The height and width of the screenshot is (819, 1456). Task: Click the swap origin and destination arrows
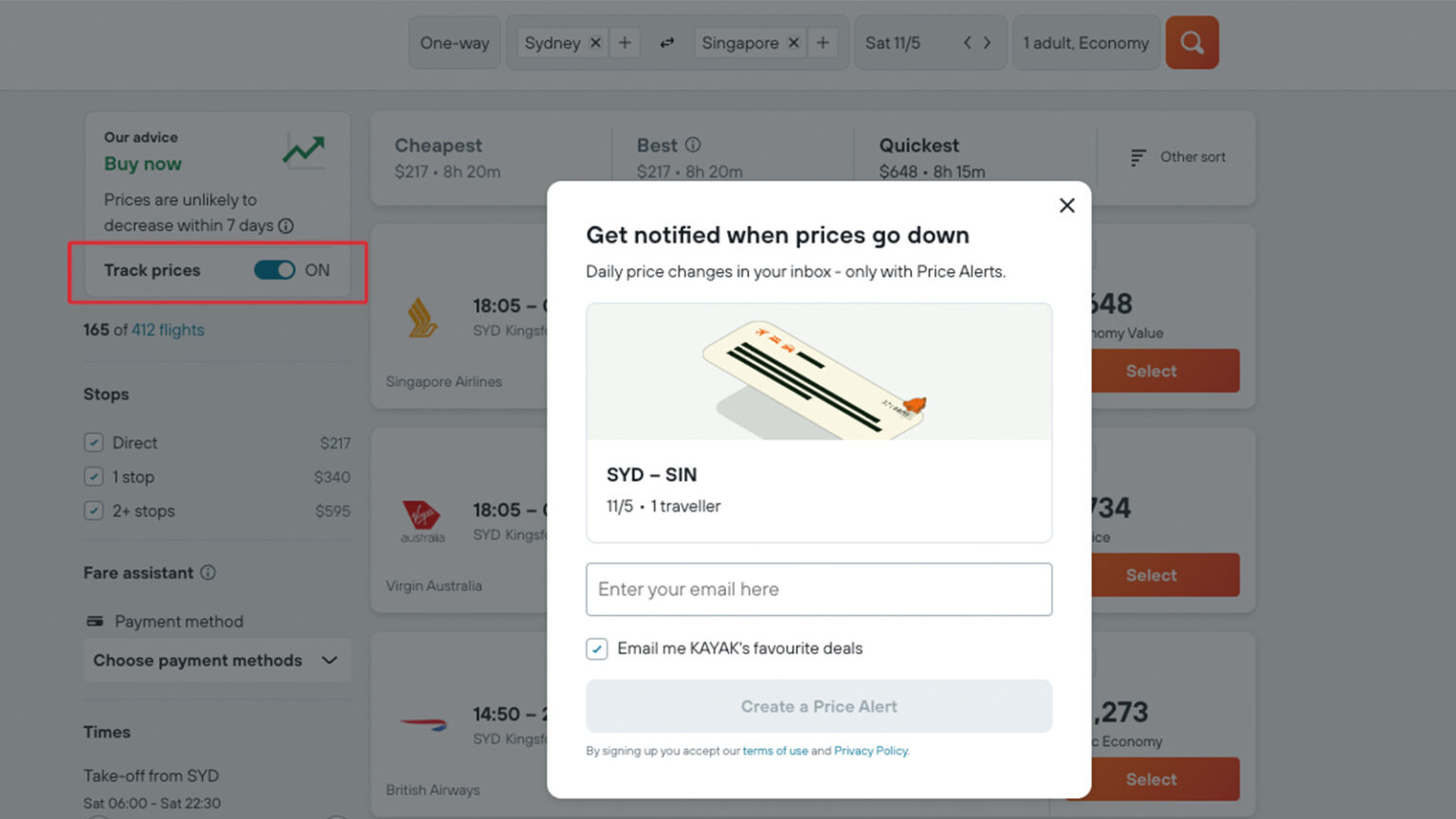click(666, 42)
